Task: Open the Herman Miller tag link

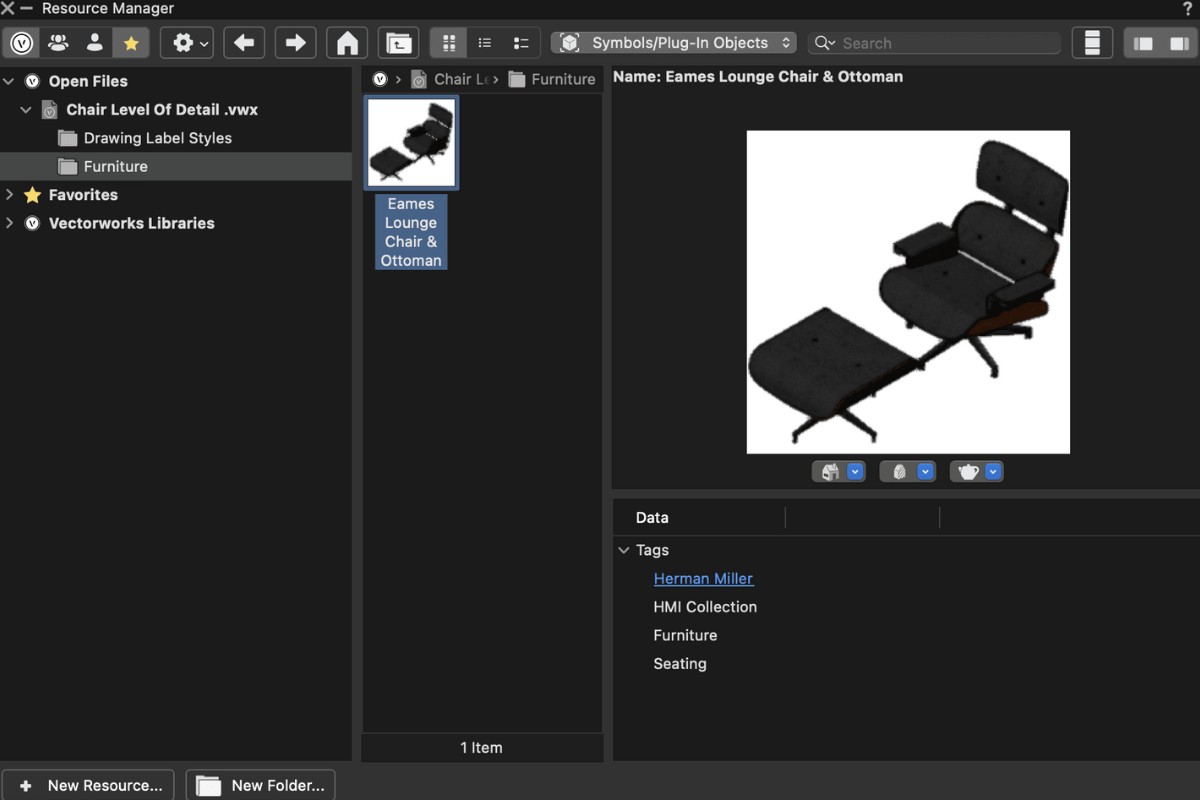Action: click(x=703, y=578)
